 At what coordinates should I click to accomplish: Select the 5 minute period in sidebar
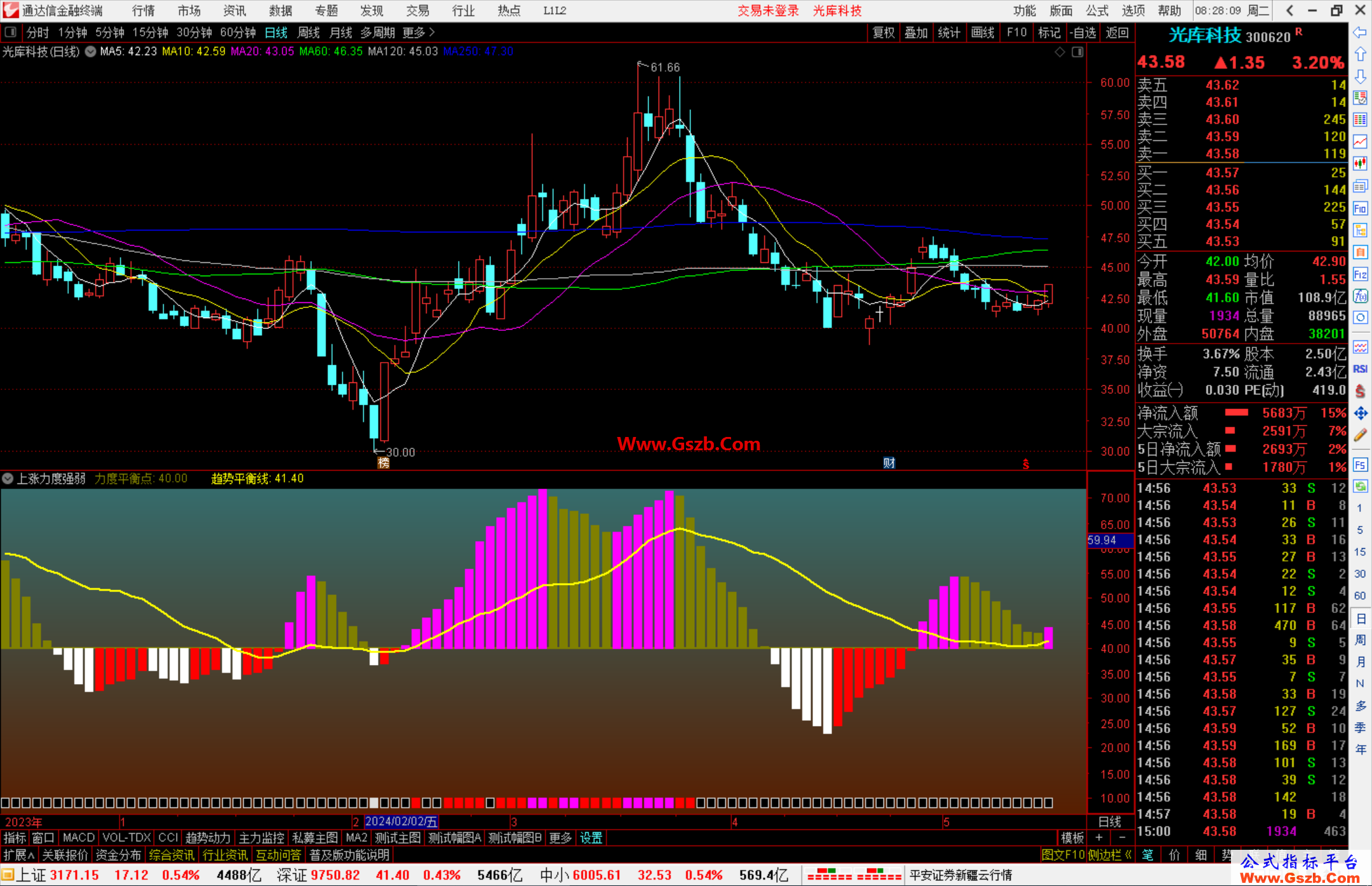point(1360,530)
